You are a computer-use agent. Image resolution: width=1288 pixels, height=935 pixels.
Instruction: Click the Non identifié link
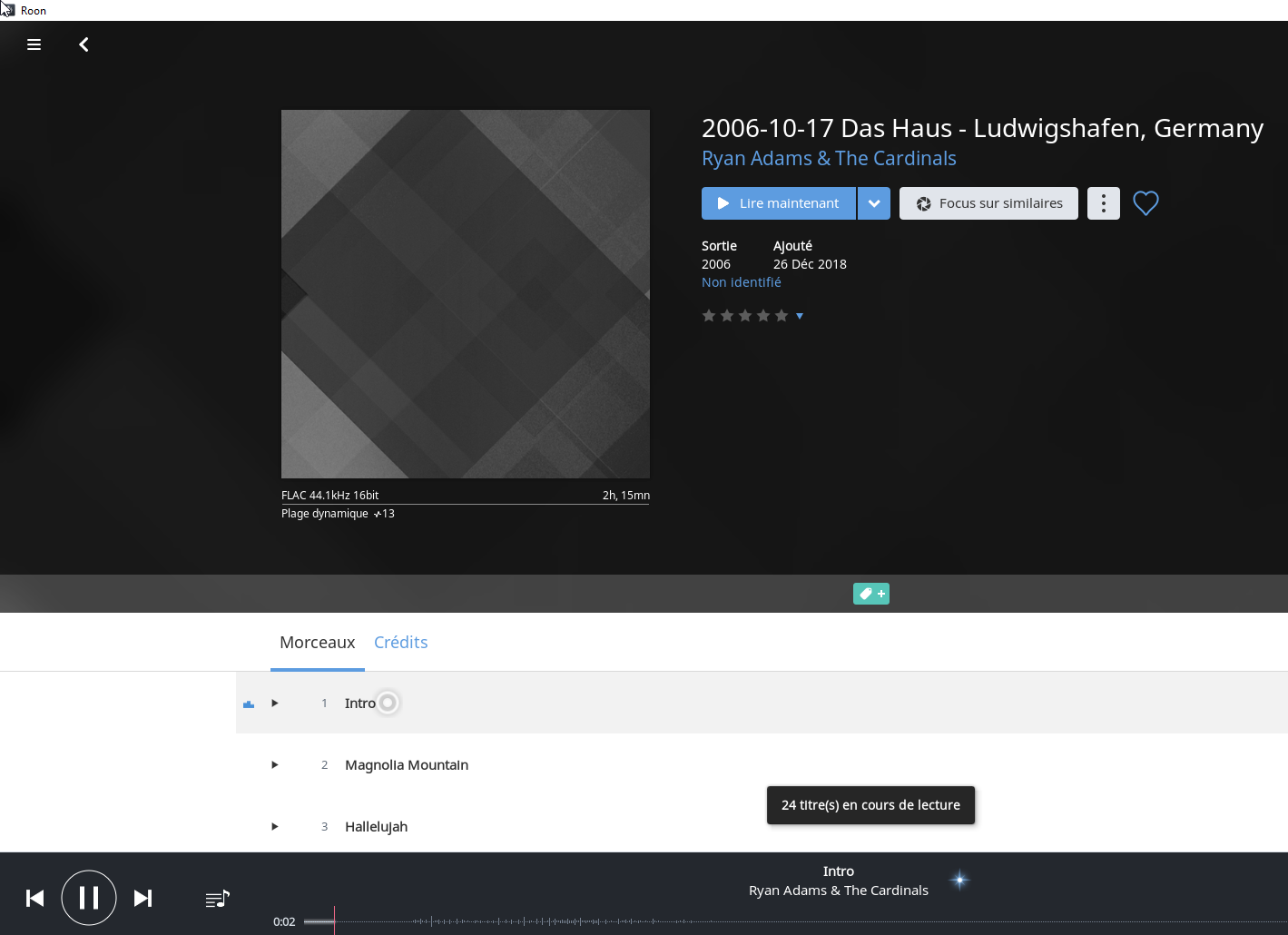(742, 282)
